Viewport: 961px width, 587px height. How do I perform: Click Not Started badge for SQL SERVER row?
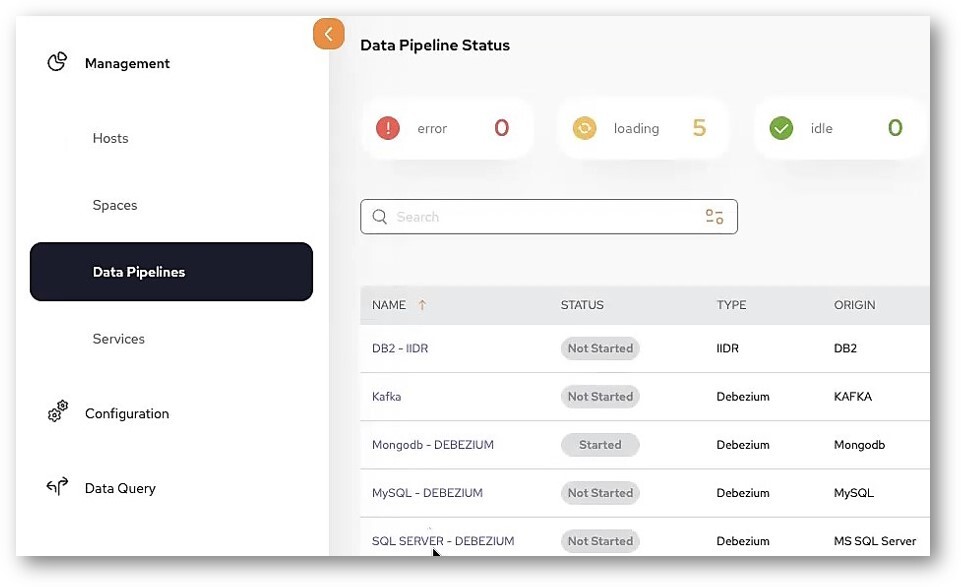(600, 541)
